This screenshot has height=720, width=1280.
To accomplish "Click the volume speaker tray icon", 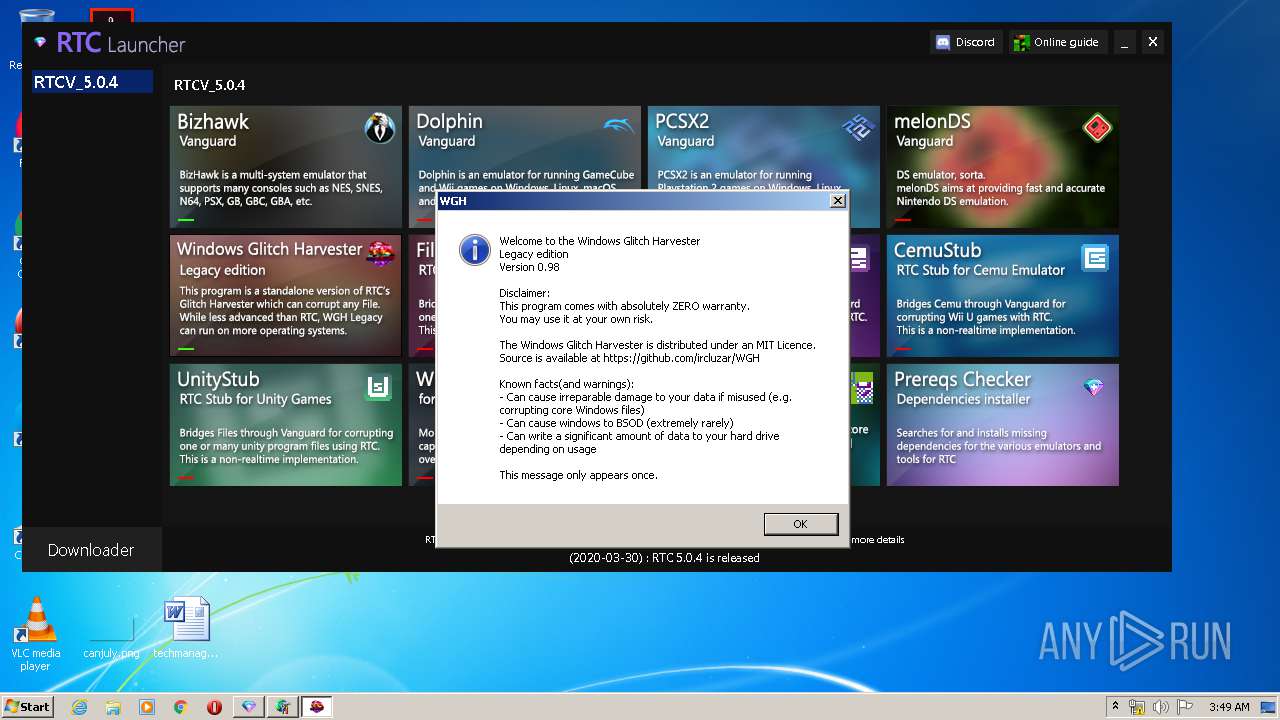I will (x=1161, y=707).
